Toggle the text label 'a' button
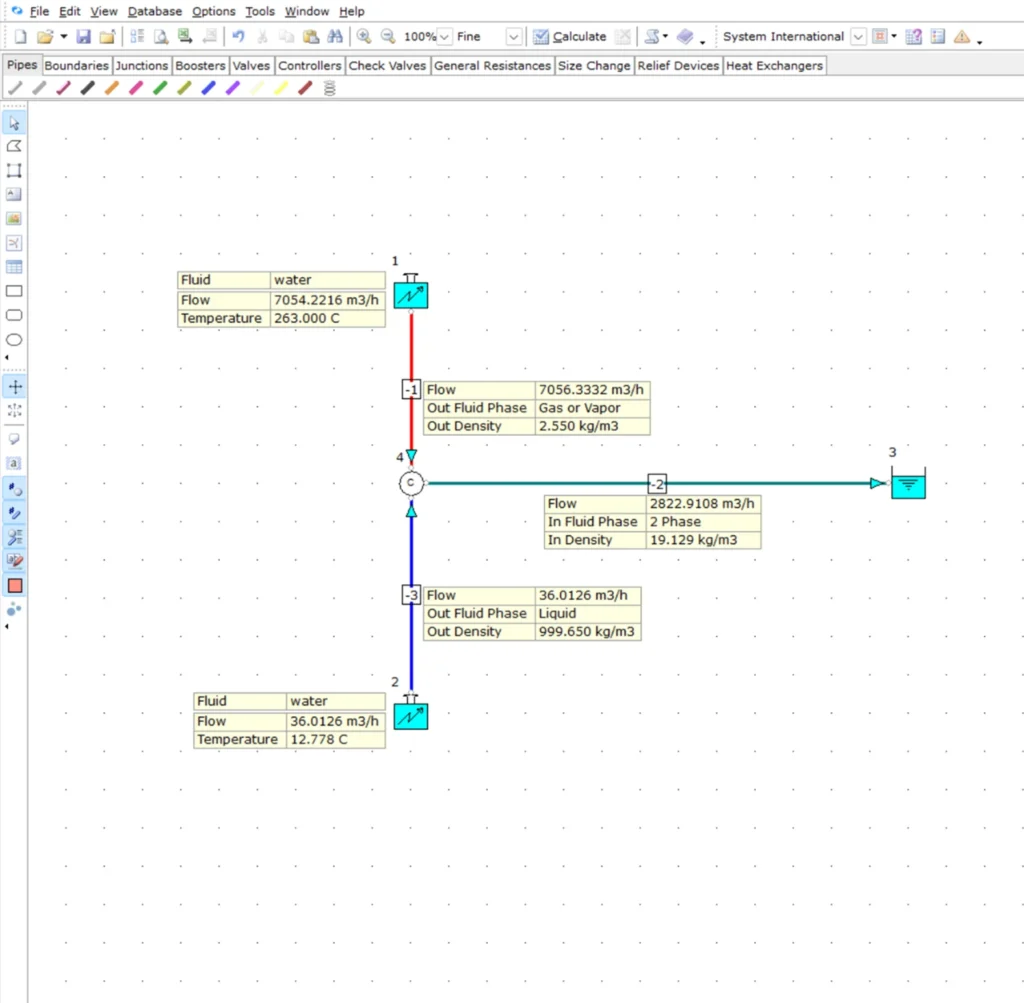 pos(14,463)
